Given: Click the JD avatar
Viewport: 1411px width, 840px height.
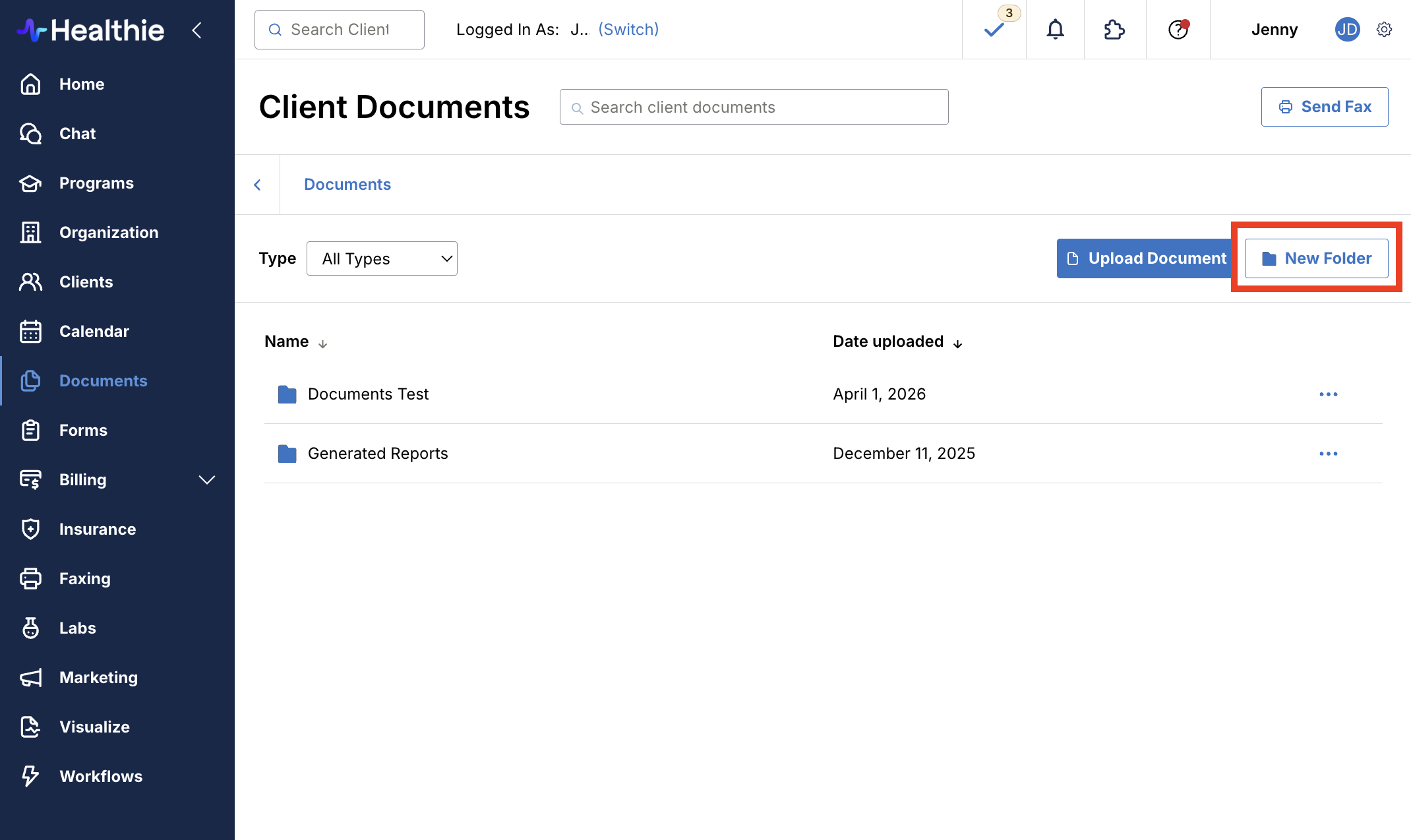Looking at the screenshot, I should tap(1347, 30).
